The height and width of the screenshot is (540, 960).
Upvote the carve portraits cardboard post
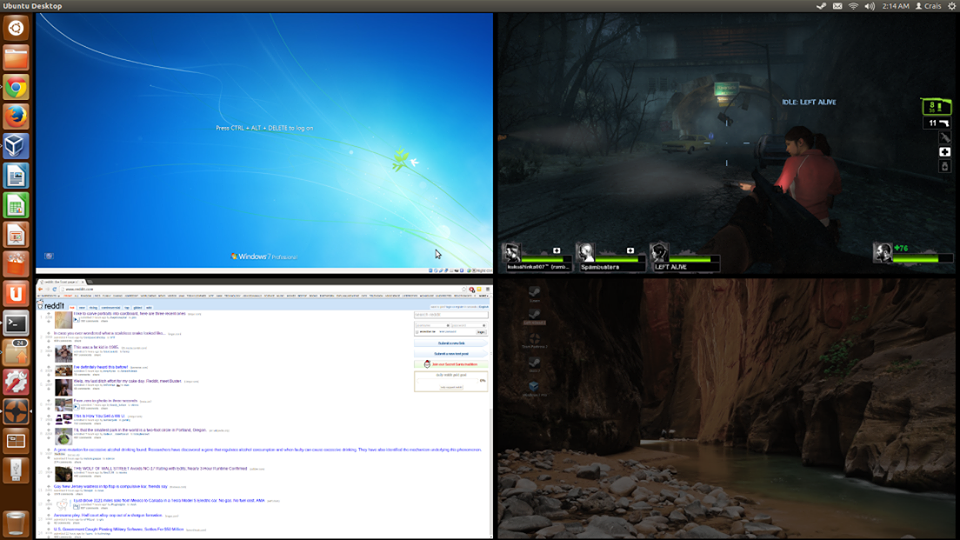click(49, 313)
